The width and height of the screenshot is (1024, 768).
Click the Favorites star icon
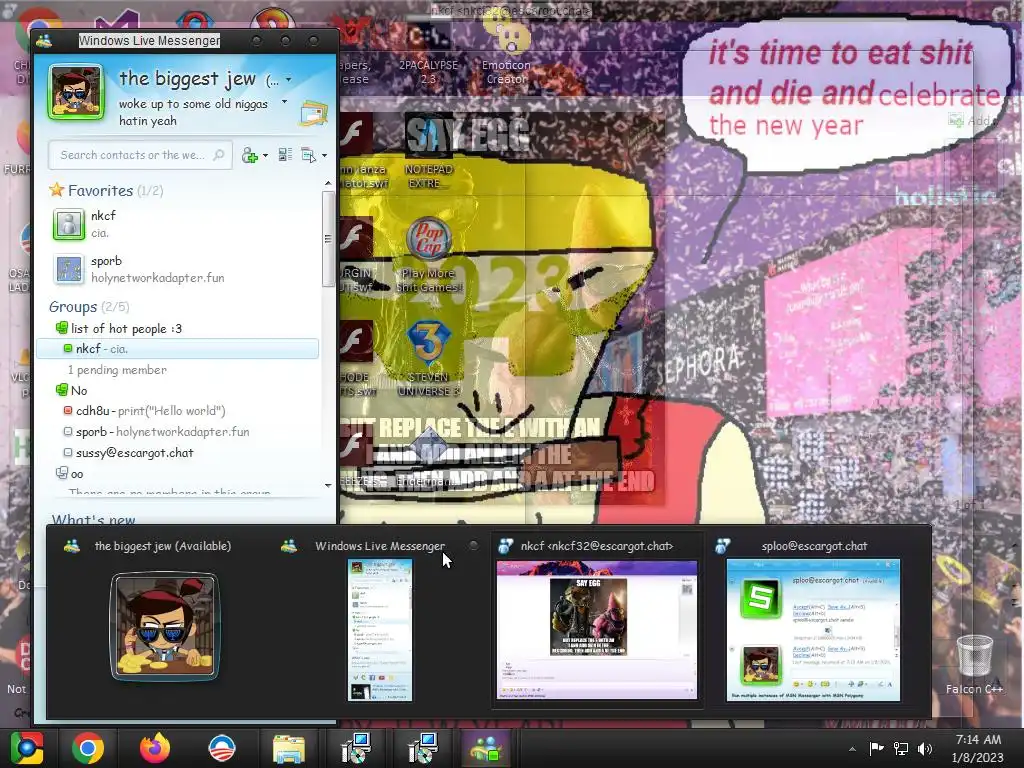point(57,190)
